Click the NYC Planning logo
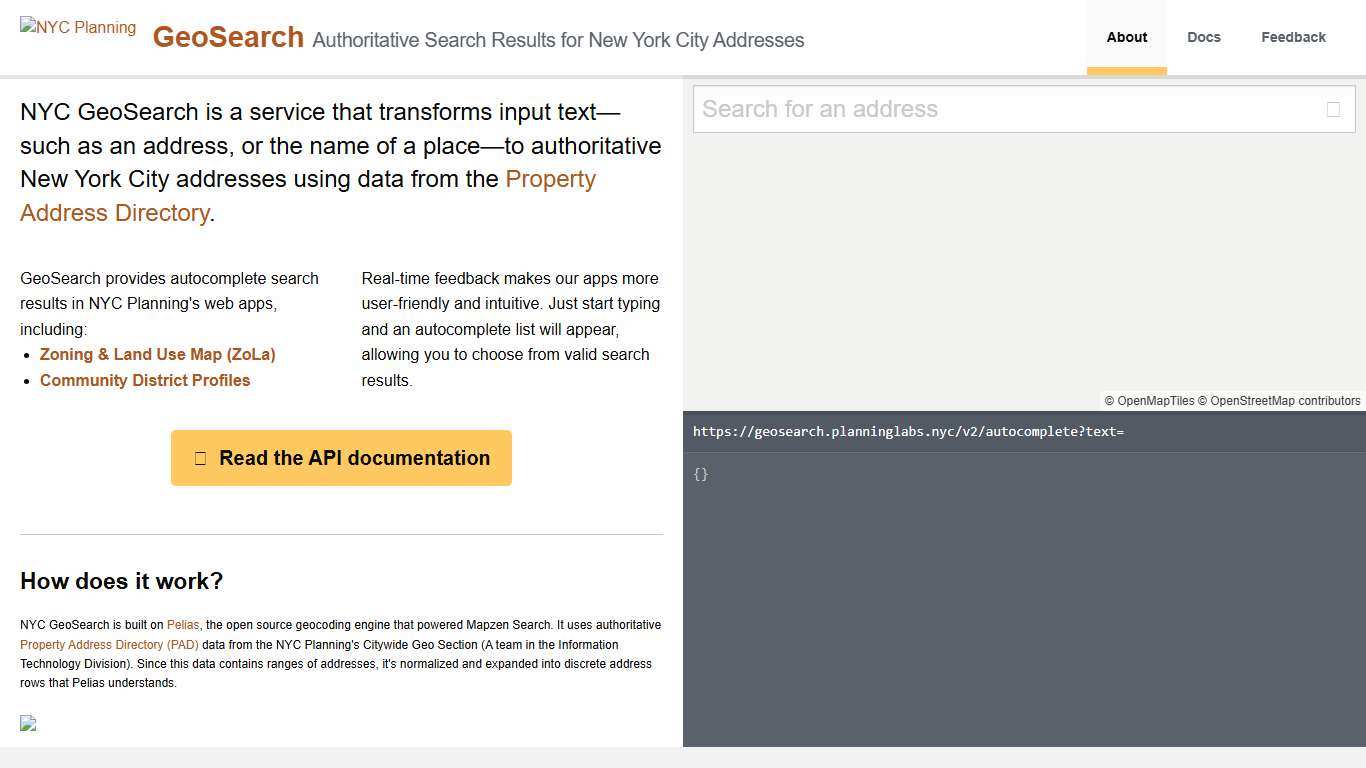 (x=78, y=27)
